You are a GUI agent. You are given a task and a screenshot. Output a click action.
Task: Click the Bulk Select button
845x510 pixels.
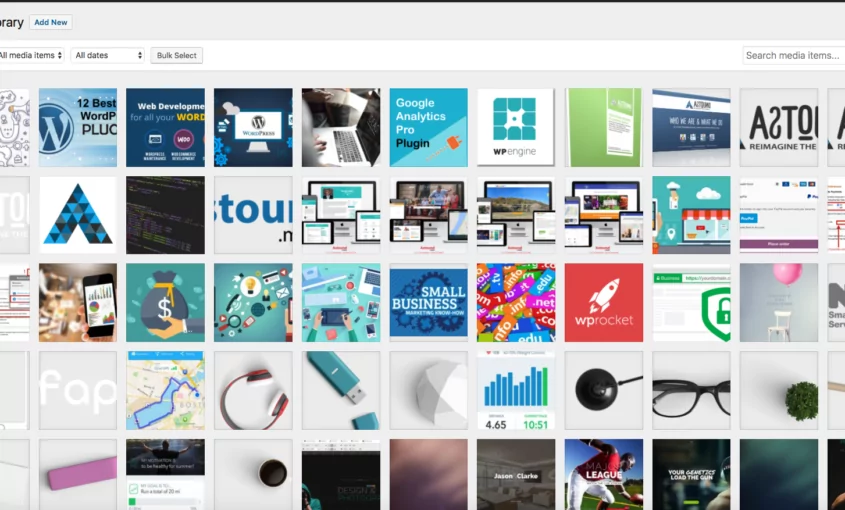[x=176, y=56]
